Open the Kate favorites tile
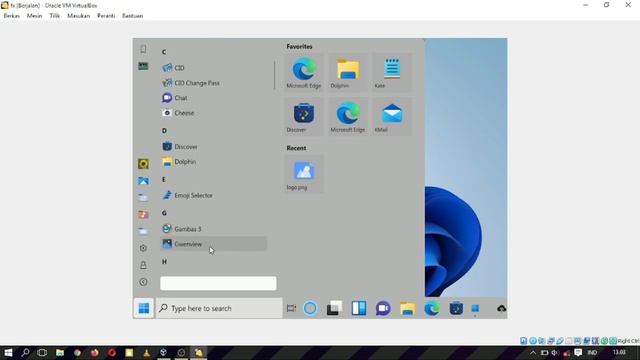The height and width of the screenshot is (360, 640). coord(392,73)
